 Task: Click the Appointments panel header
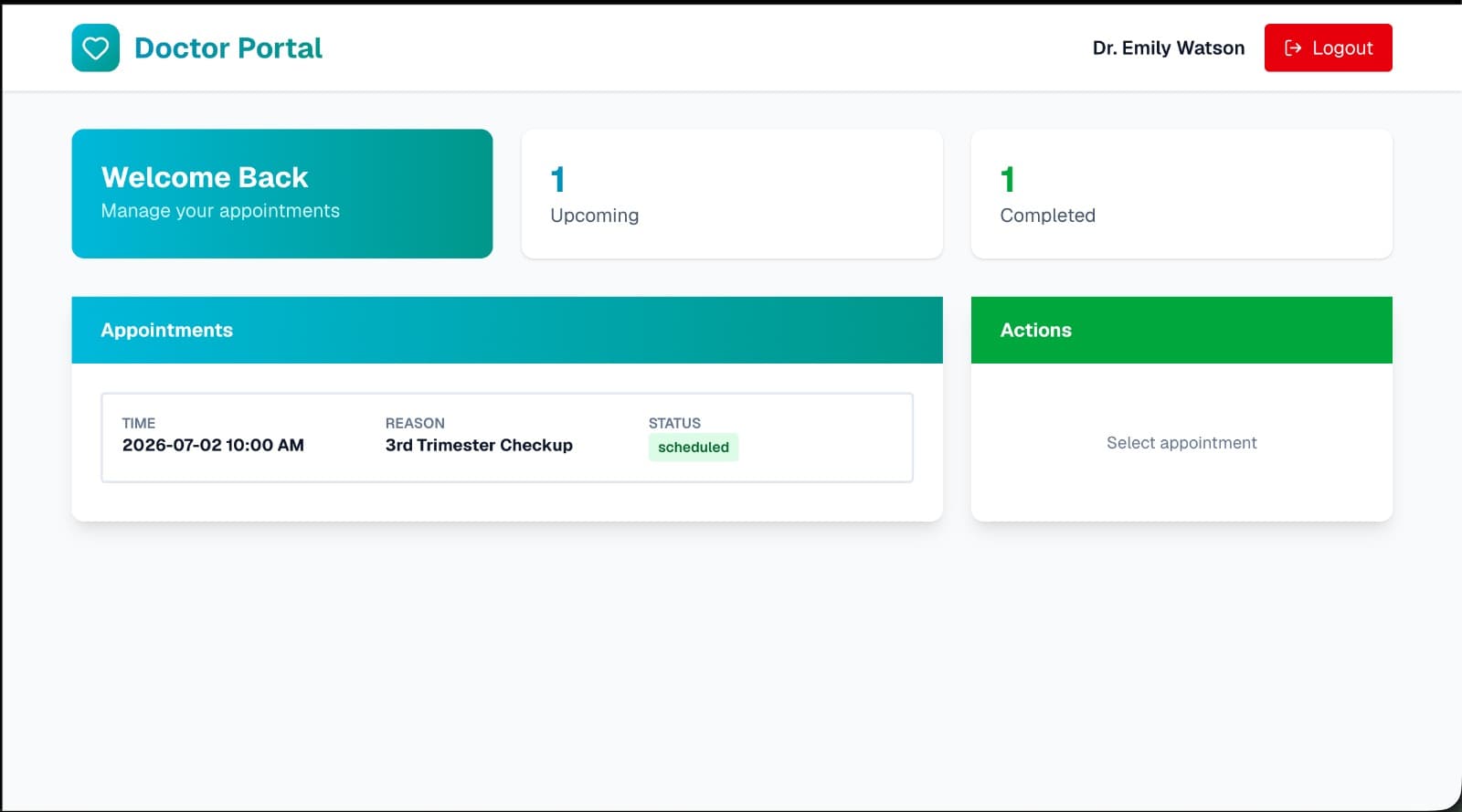[x=507, y=330]
